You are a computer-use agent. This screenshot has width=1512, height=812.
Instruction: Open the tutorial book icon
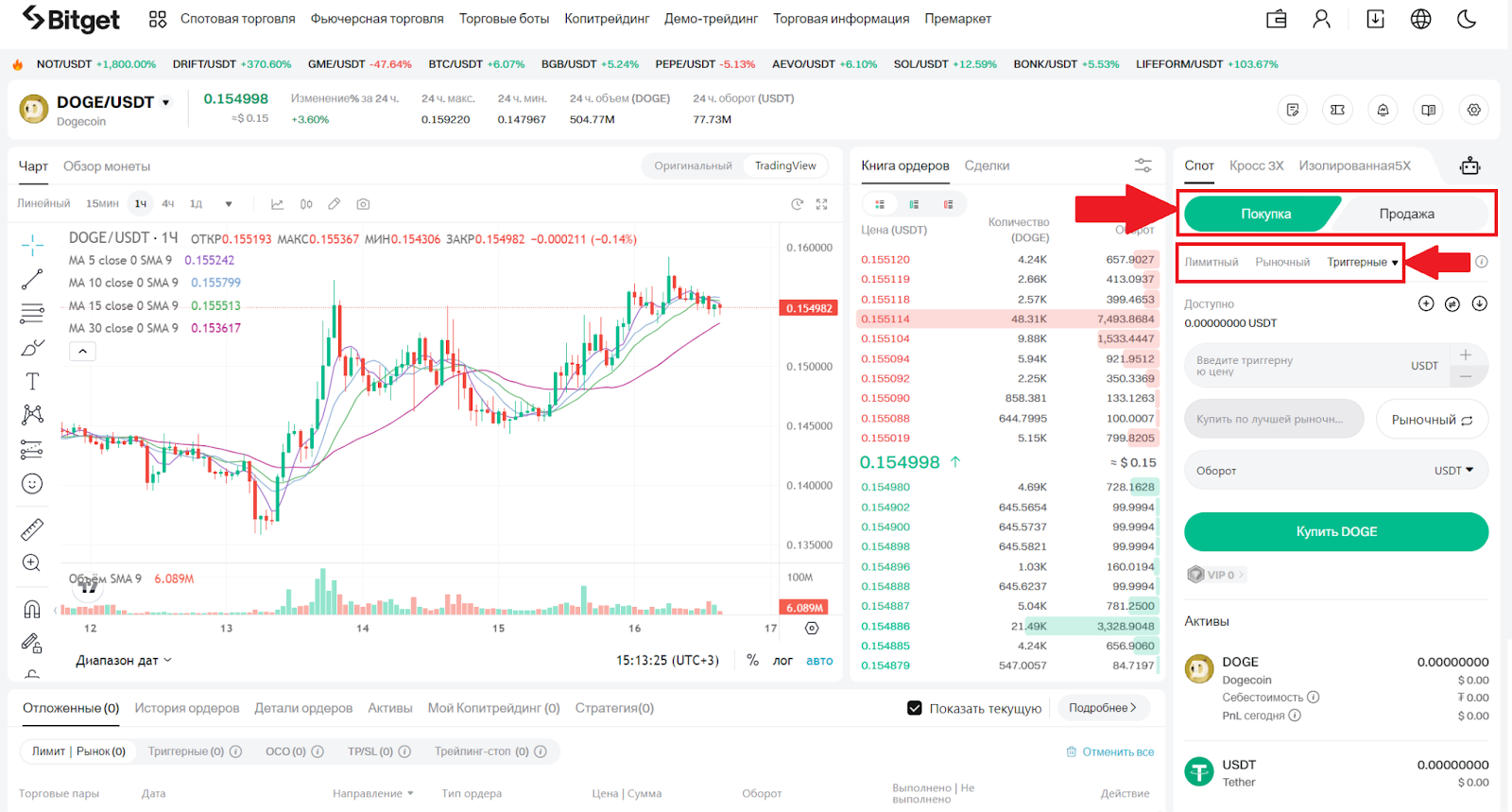[x=1428, y=110]
